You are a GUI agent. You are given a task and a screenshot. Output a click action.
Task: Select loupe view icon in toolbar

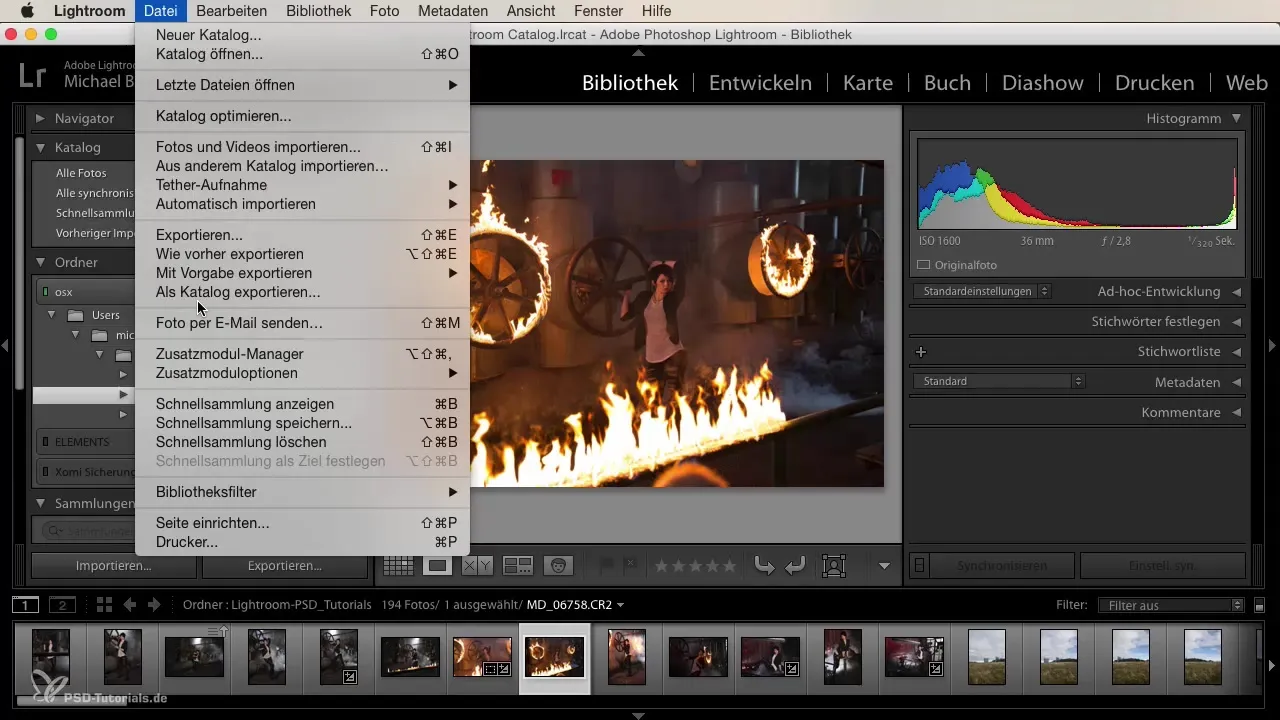tap(437, 566)
